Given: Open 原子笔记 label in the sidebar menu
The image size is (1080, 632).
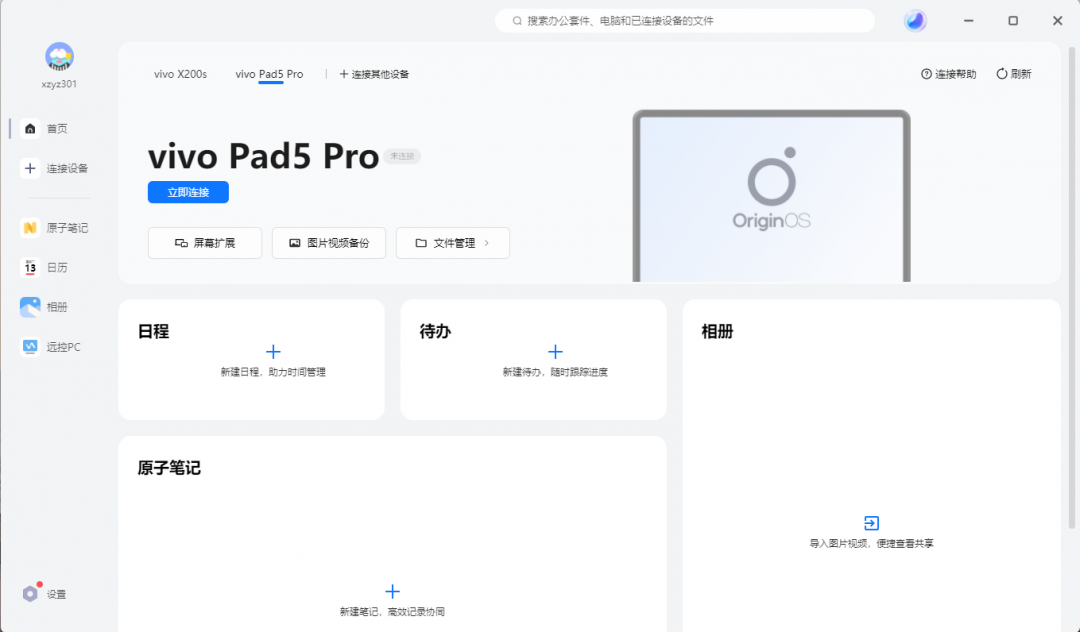Looking at the screenshot, I should 68,228.
